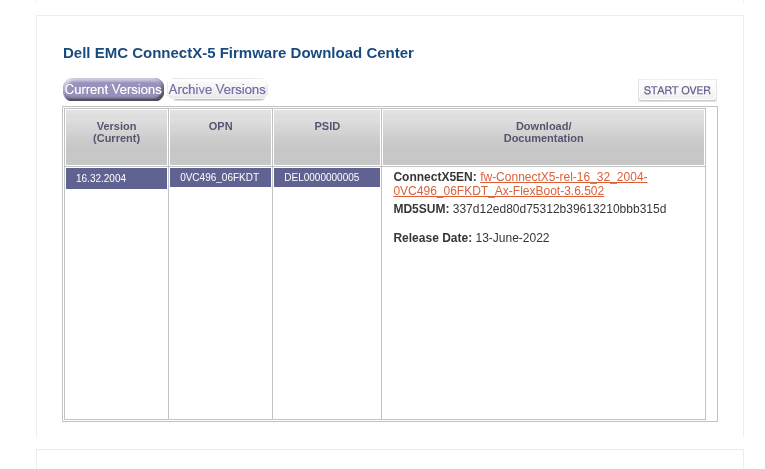Switch to the Current Versions tab

pyautogui.click(x=113, y=90)
